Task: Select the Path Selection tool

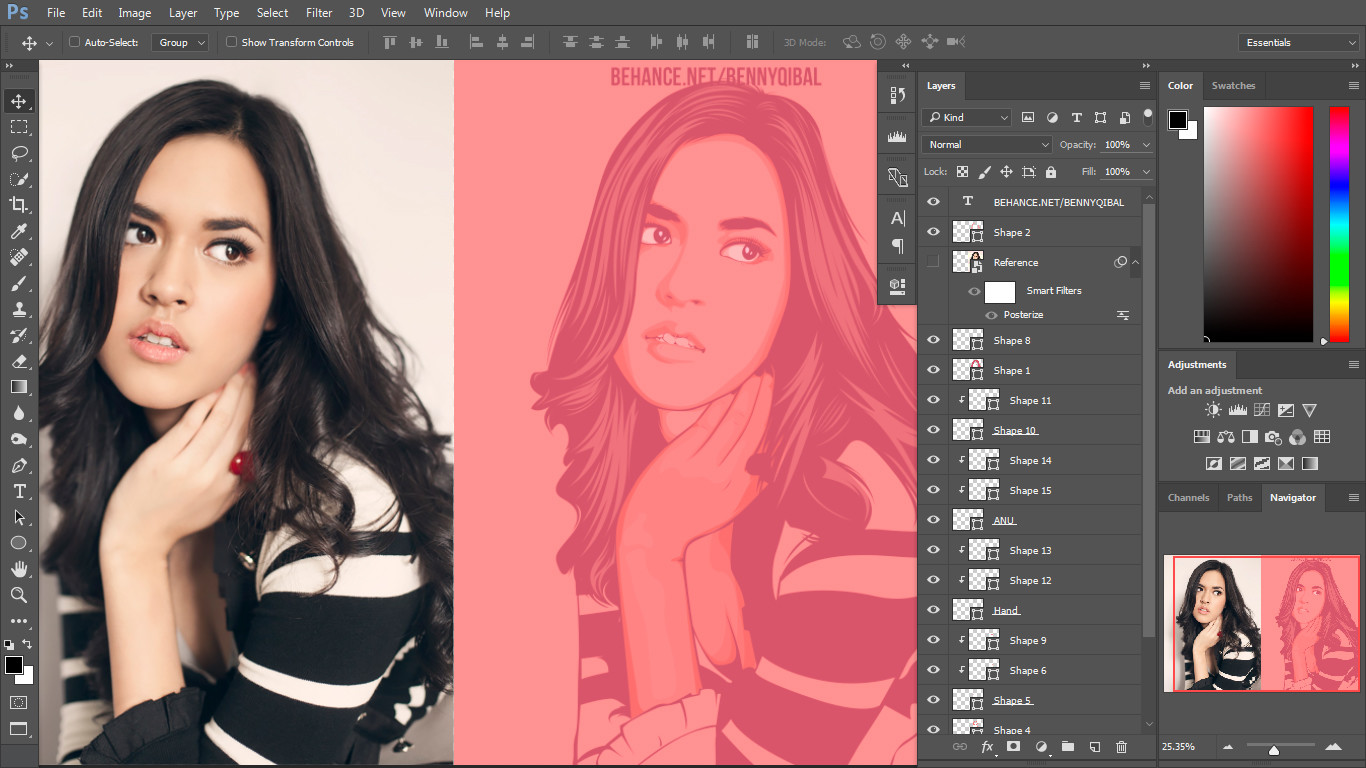Action: (19, 517)
